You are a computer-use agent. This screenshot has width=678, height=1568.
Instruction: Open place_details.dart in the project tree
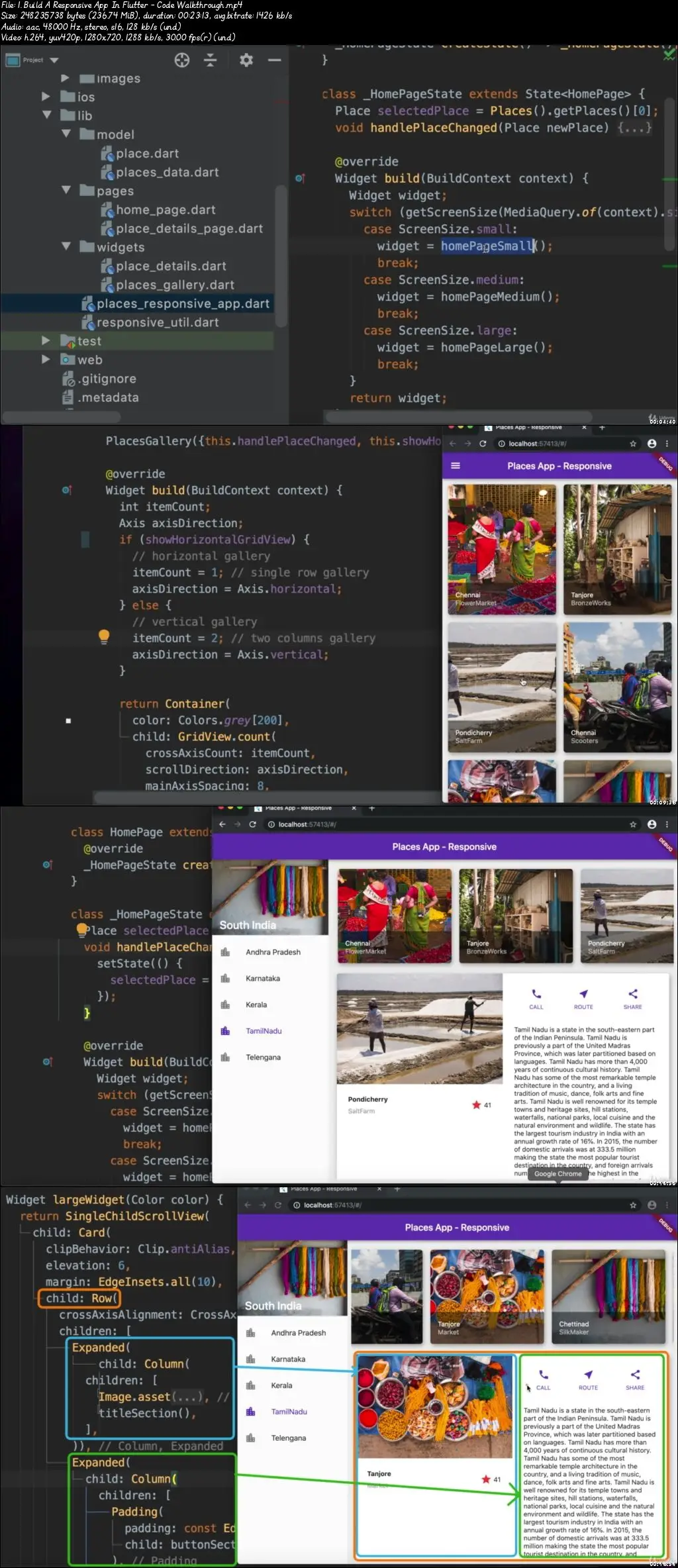click(x=164, y=266)
